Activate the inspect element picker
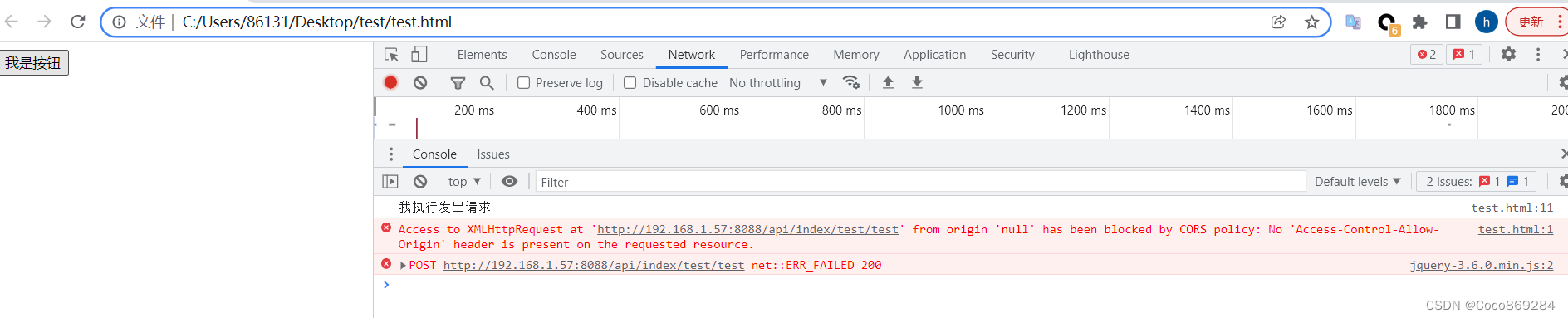Screen dimensions: 1568x318 pos(391,55)
